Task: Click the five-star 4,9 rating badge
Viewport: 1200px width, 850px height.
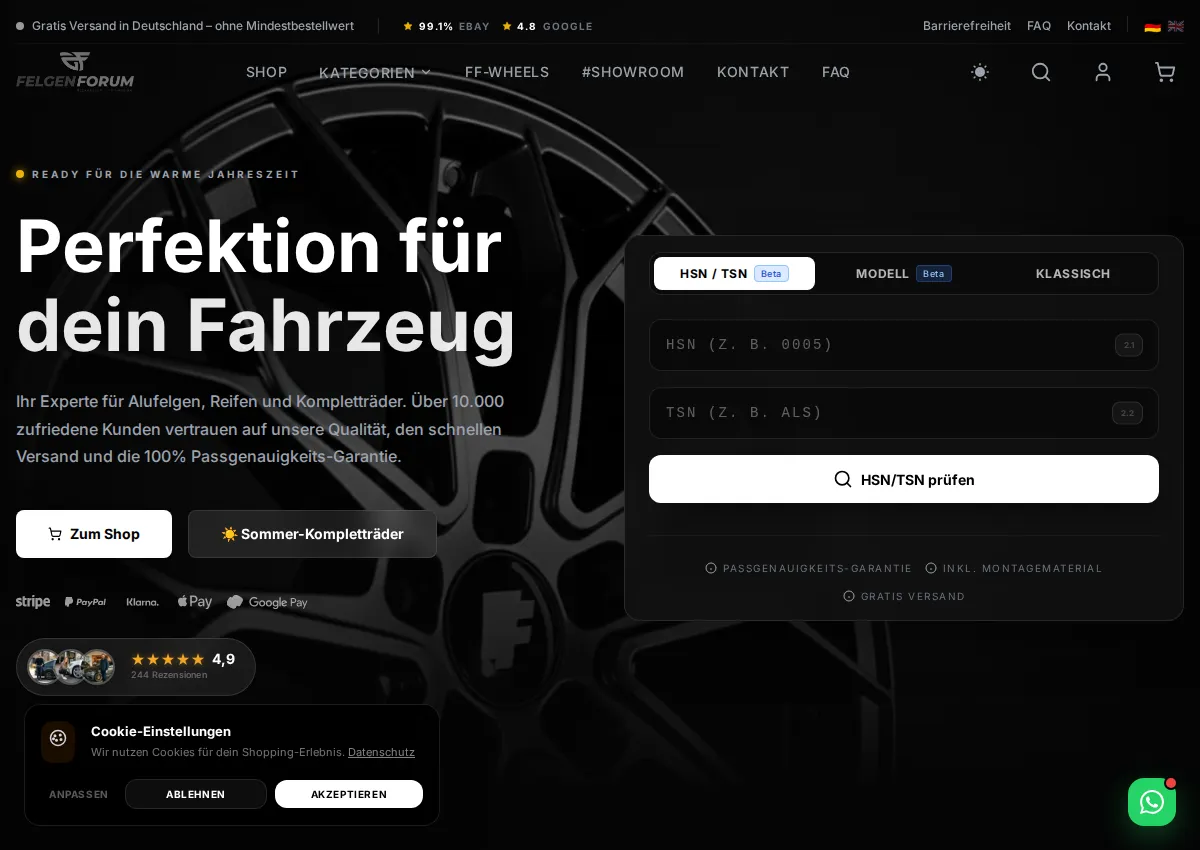Action: pos(183,659)
